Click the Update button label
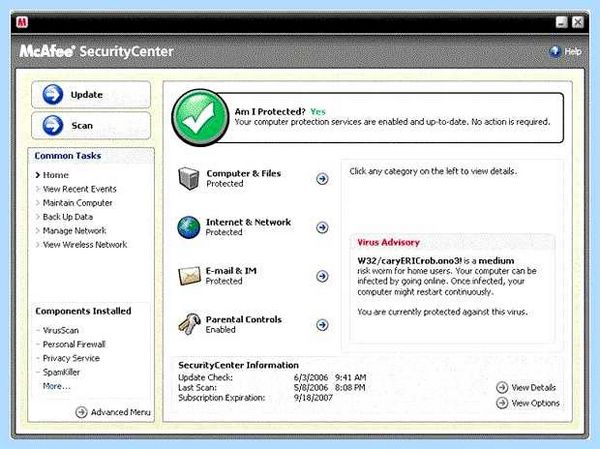The width and height of the screenshot is (600, 449). point(86,95)
